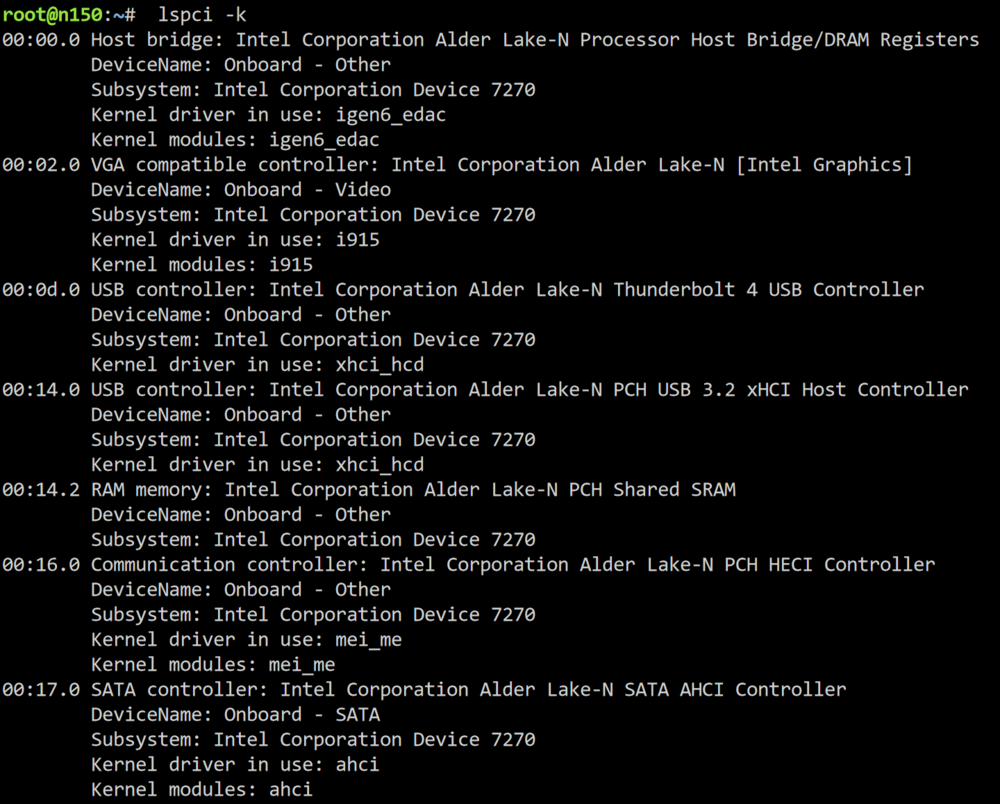Click the Kernel modules i915 line

(202, 265)
